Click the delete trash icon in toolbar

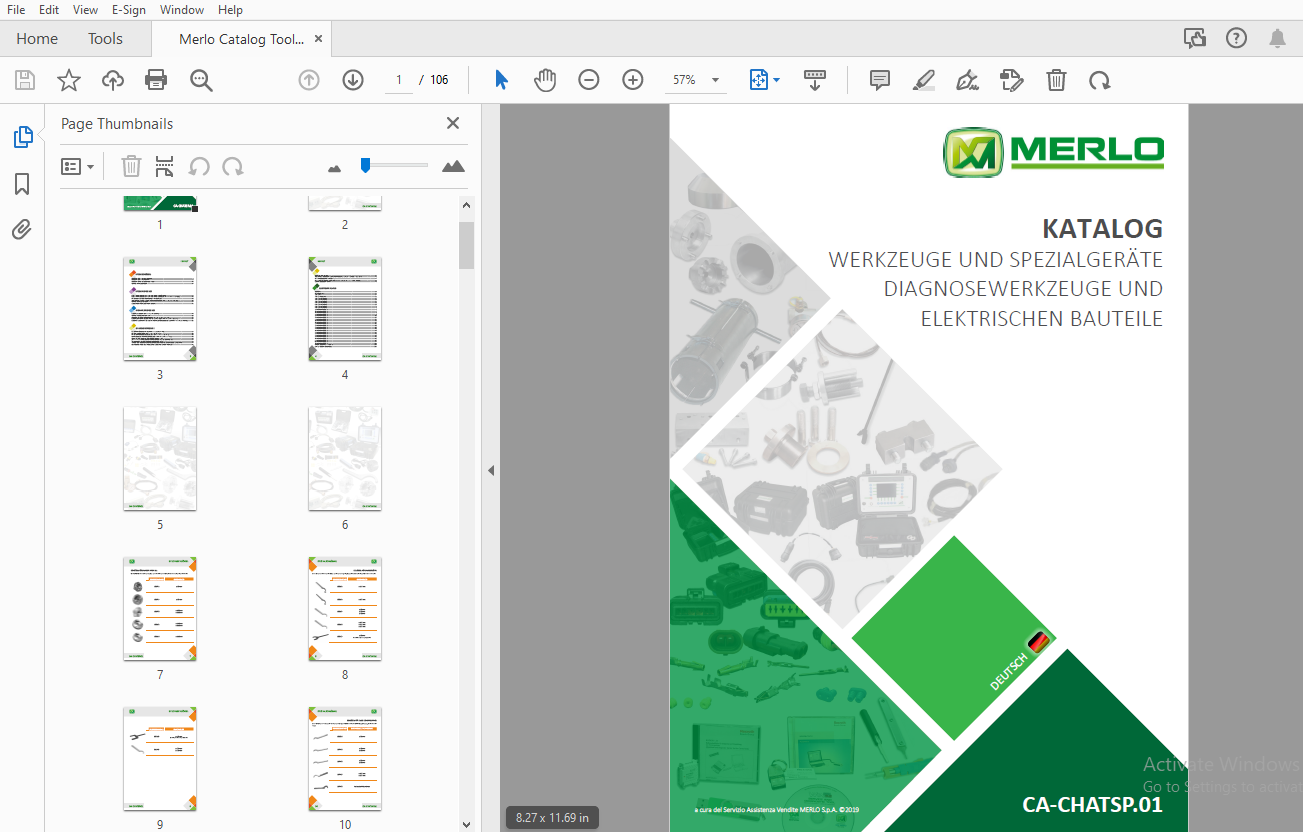point(1056,80)
